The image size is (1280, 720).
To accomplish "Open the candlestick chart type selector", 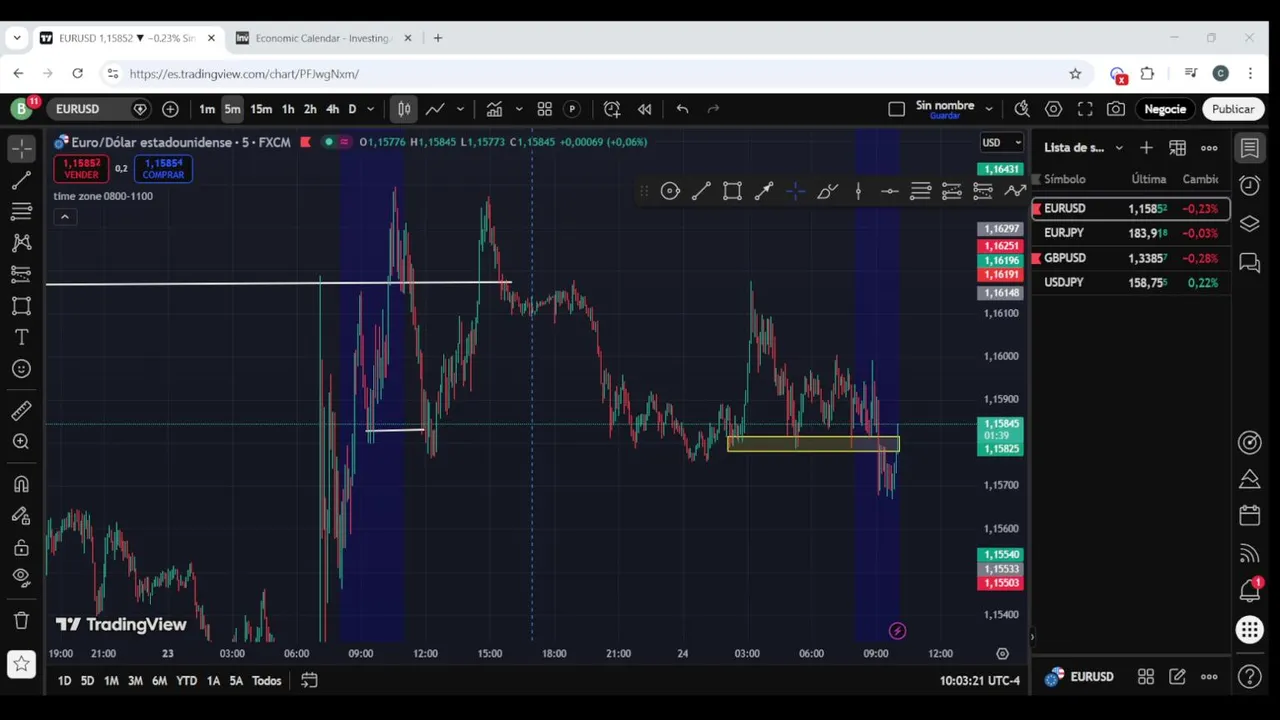I will click(403, 109).
